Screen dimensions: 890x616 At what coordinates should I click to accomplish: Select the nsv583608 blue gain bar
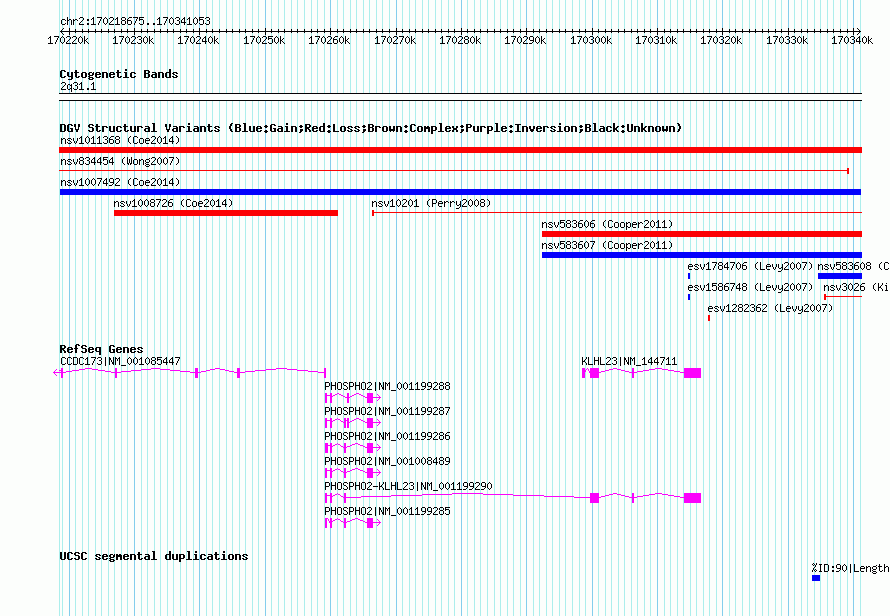(840, 276)
